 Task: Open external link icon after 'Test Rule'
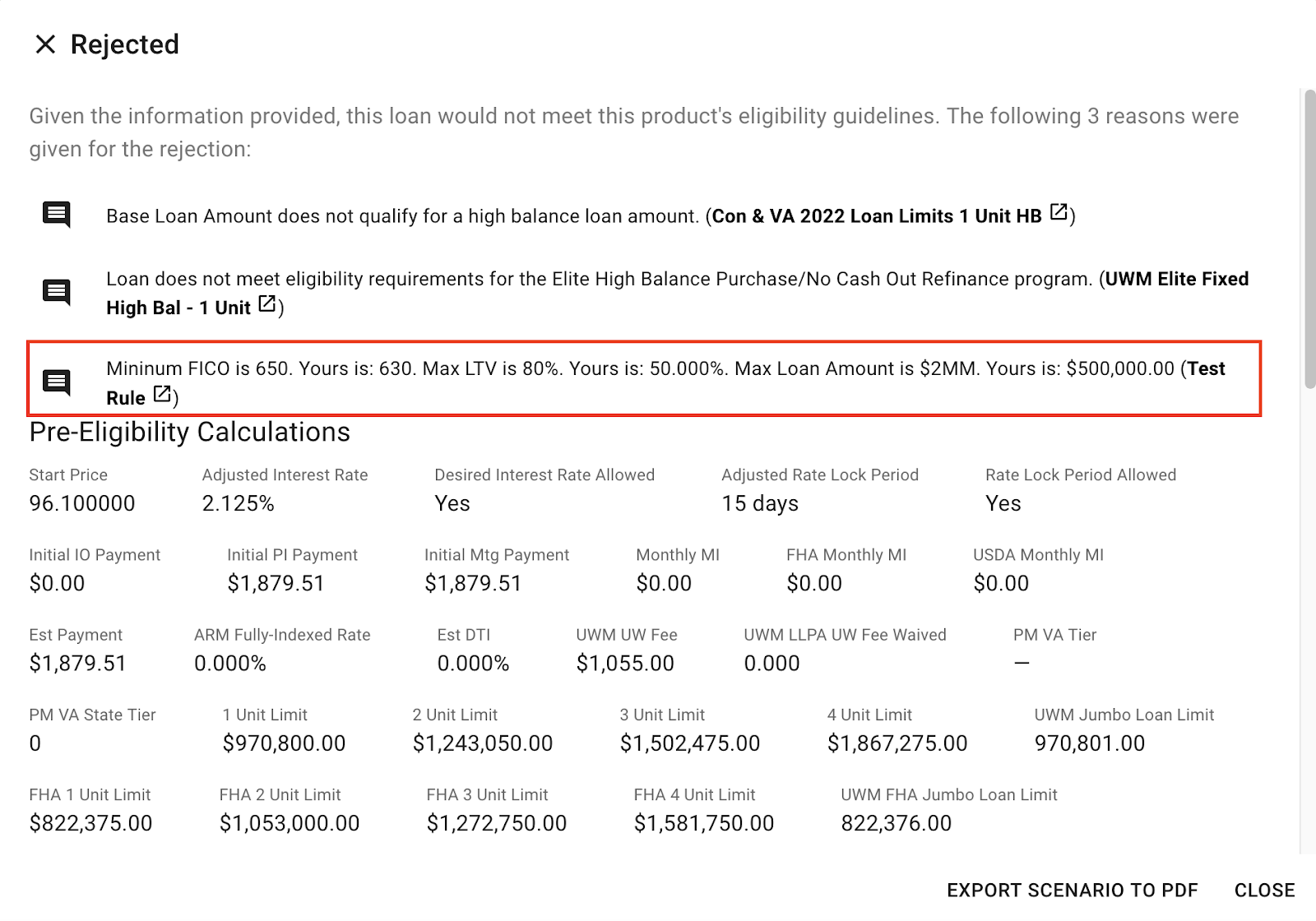pyautogui.click(x=163, y=394)
